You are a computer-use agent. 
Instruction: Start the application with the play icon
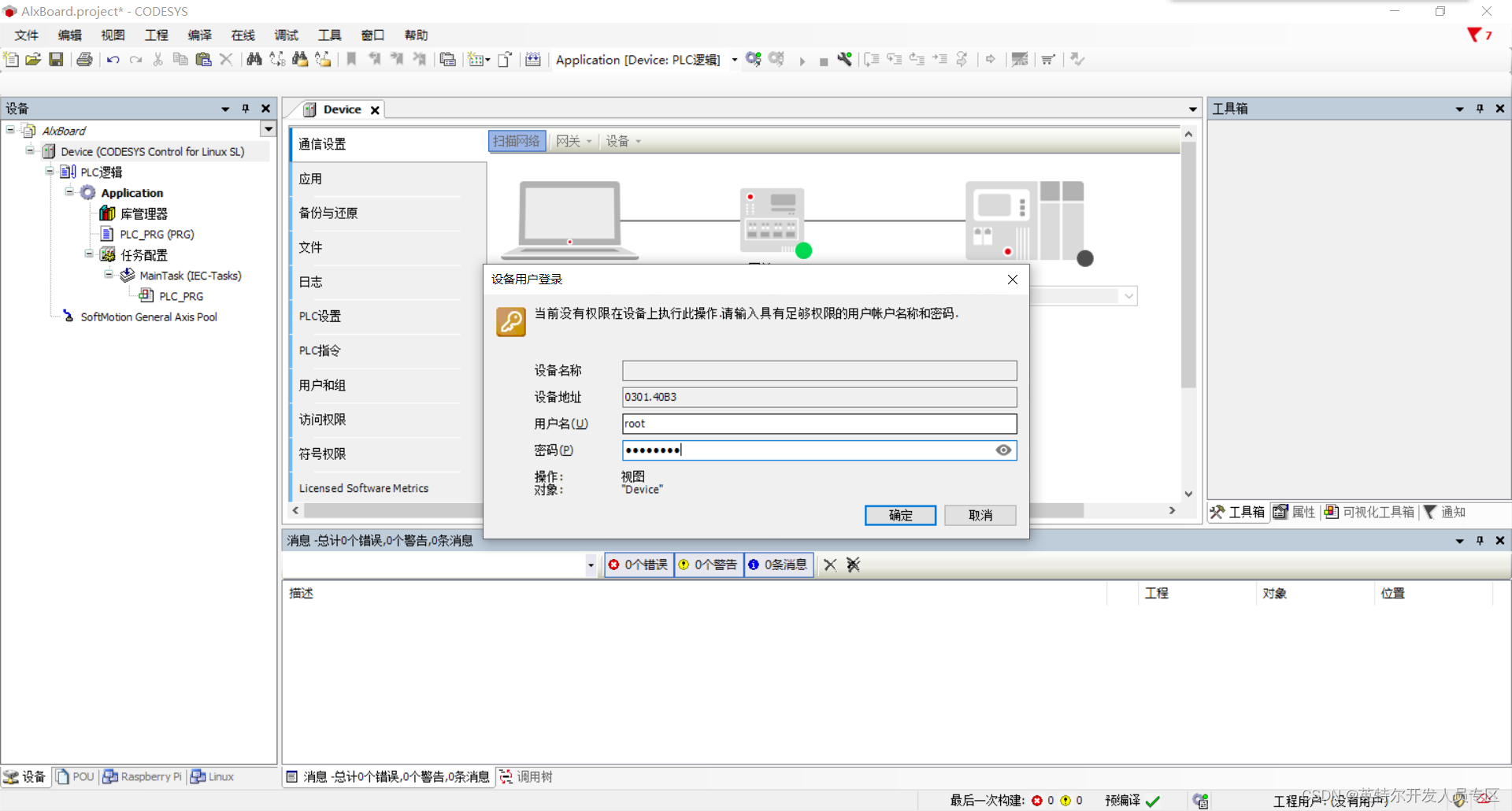802,61
